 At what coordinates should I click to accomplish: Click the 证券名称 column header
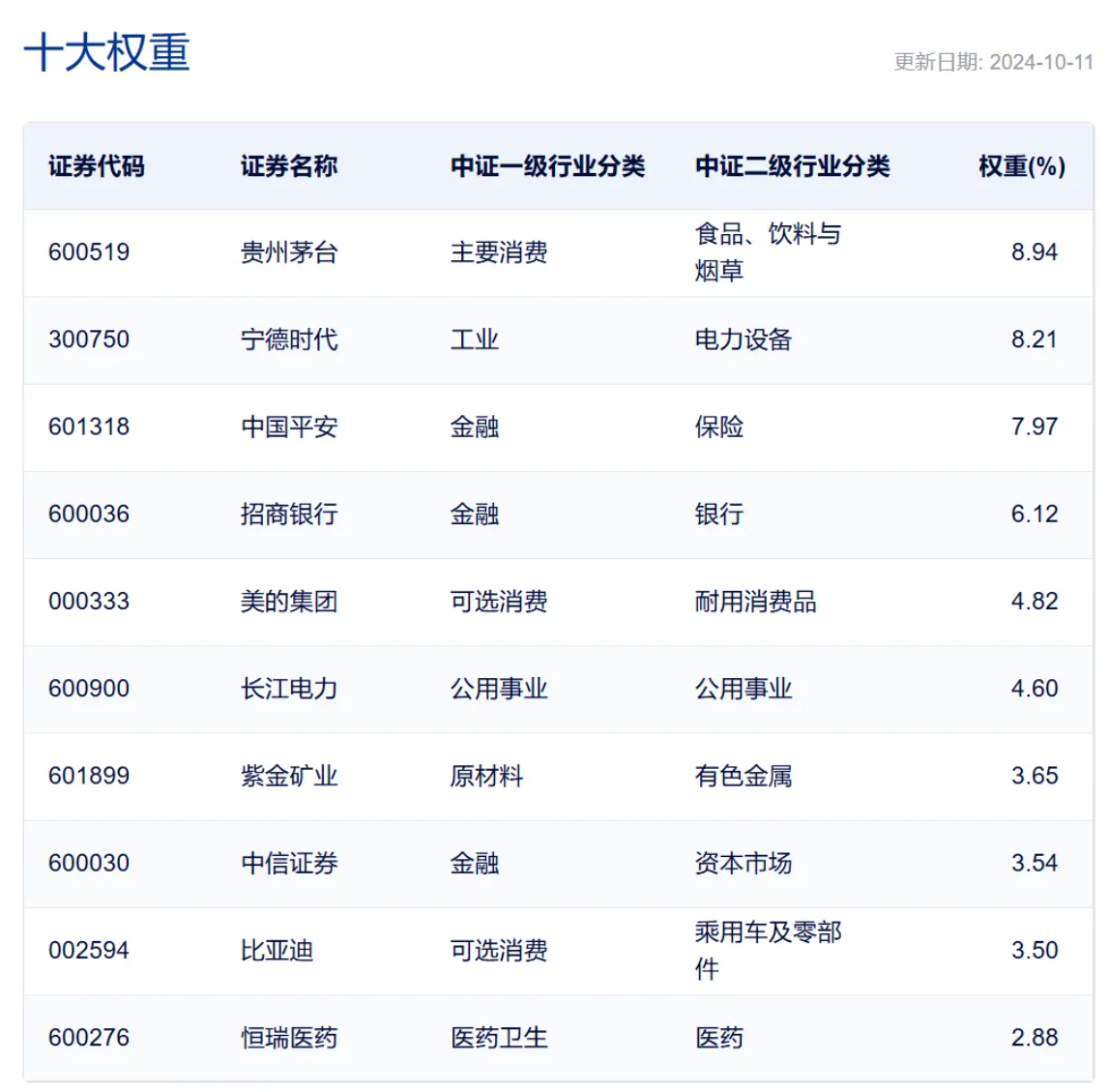(x=289, y=166)
